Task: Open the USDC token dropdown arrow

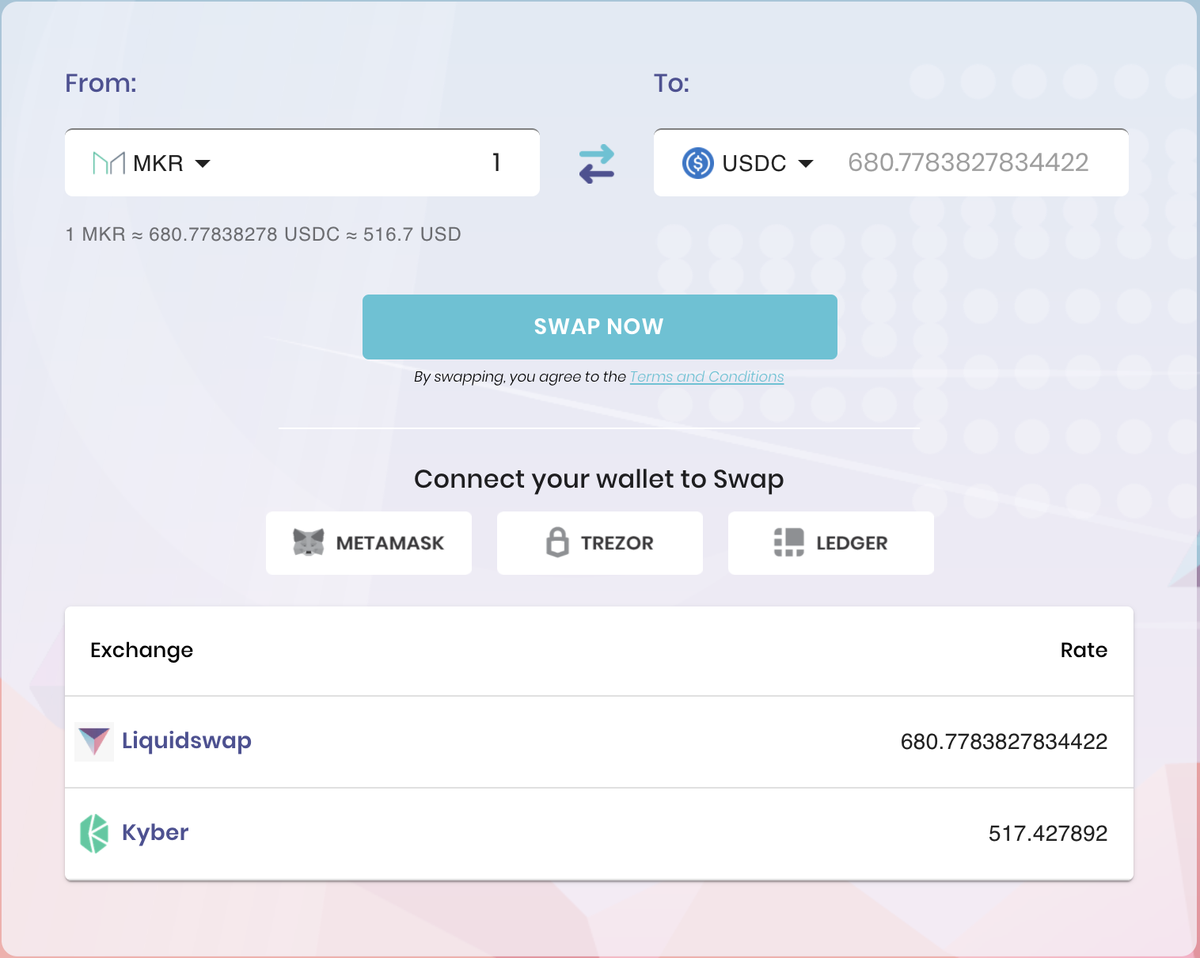Action: click(x=805, y=164)
